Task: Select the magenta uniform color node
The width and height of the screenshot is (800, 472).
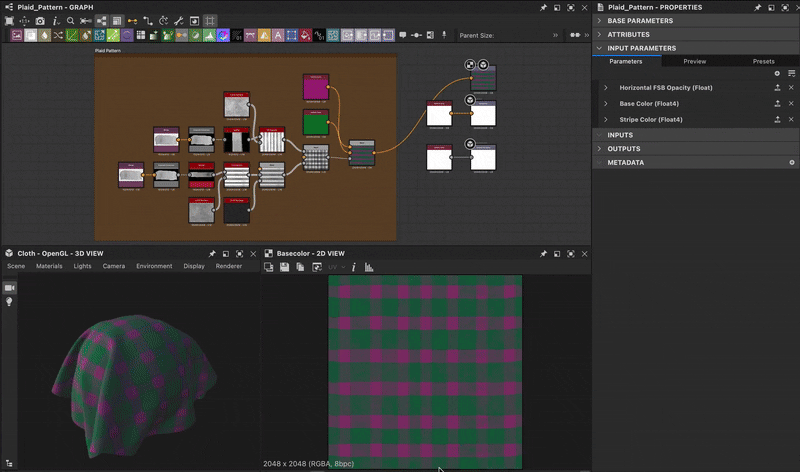Action: coord(316,87)
